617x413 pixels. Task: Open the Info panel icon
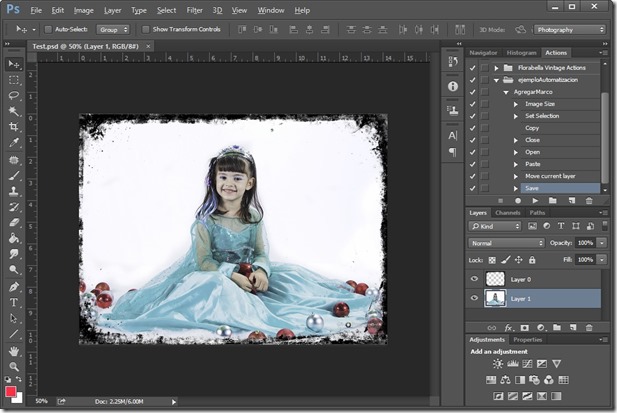pyautogui.click(x=452, y=86)
